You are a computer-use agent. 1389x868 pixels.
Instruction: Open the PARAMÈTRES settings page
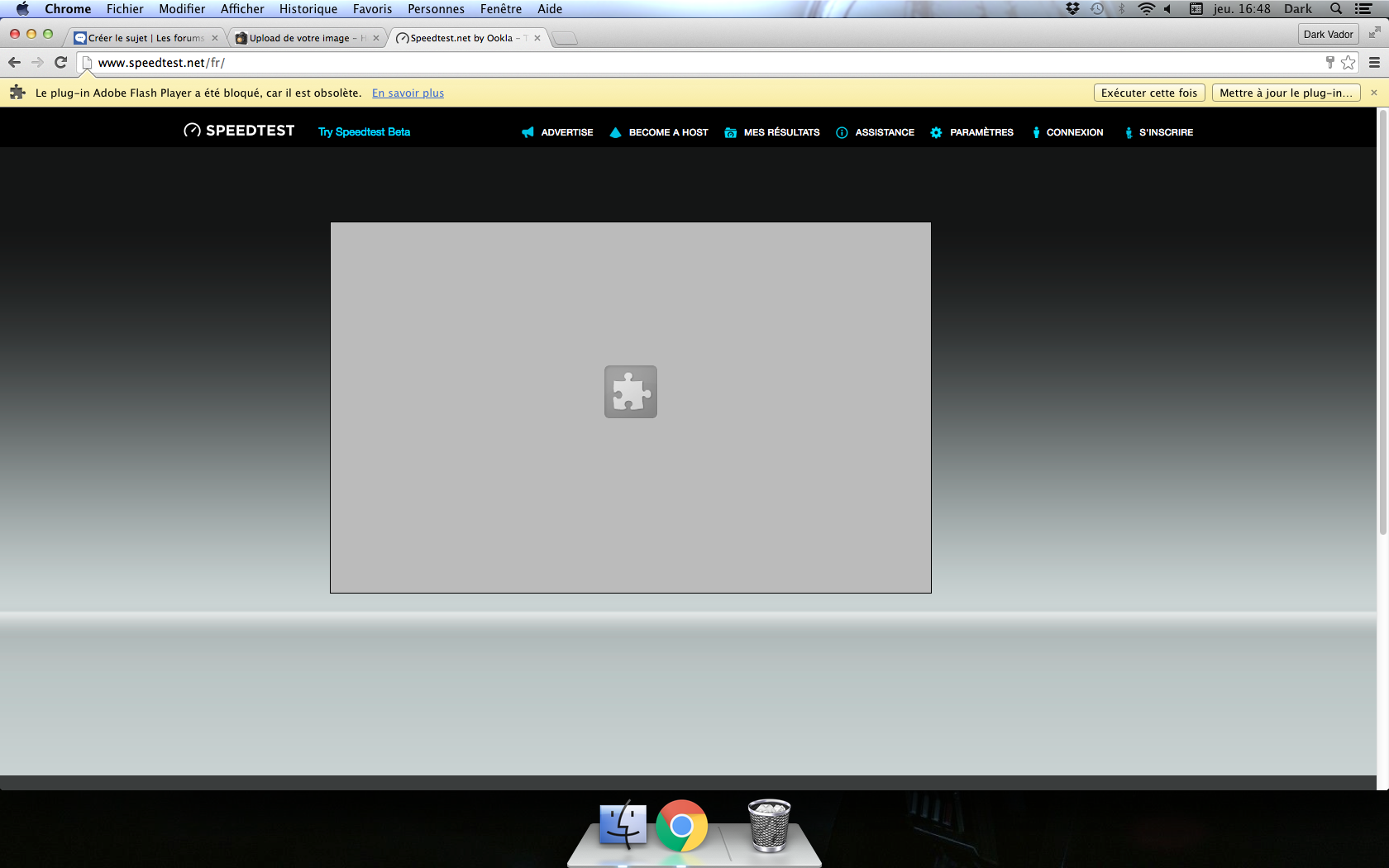[981, 132]
